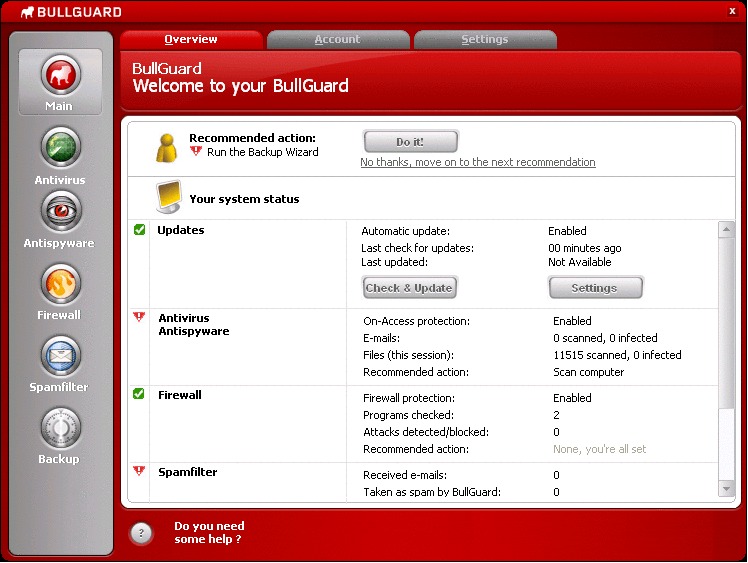The image size is (748, 563).
Task: Click the Firewall protection: label
Action: pos(409,398)
